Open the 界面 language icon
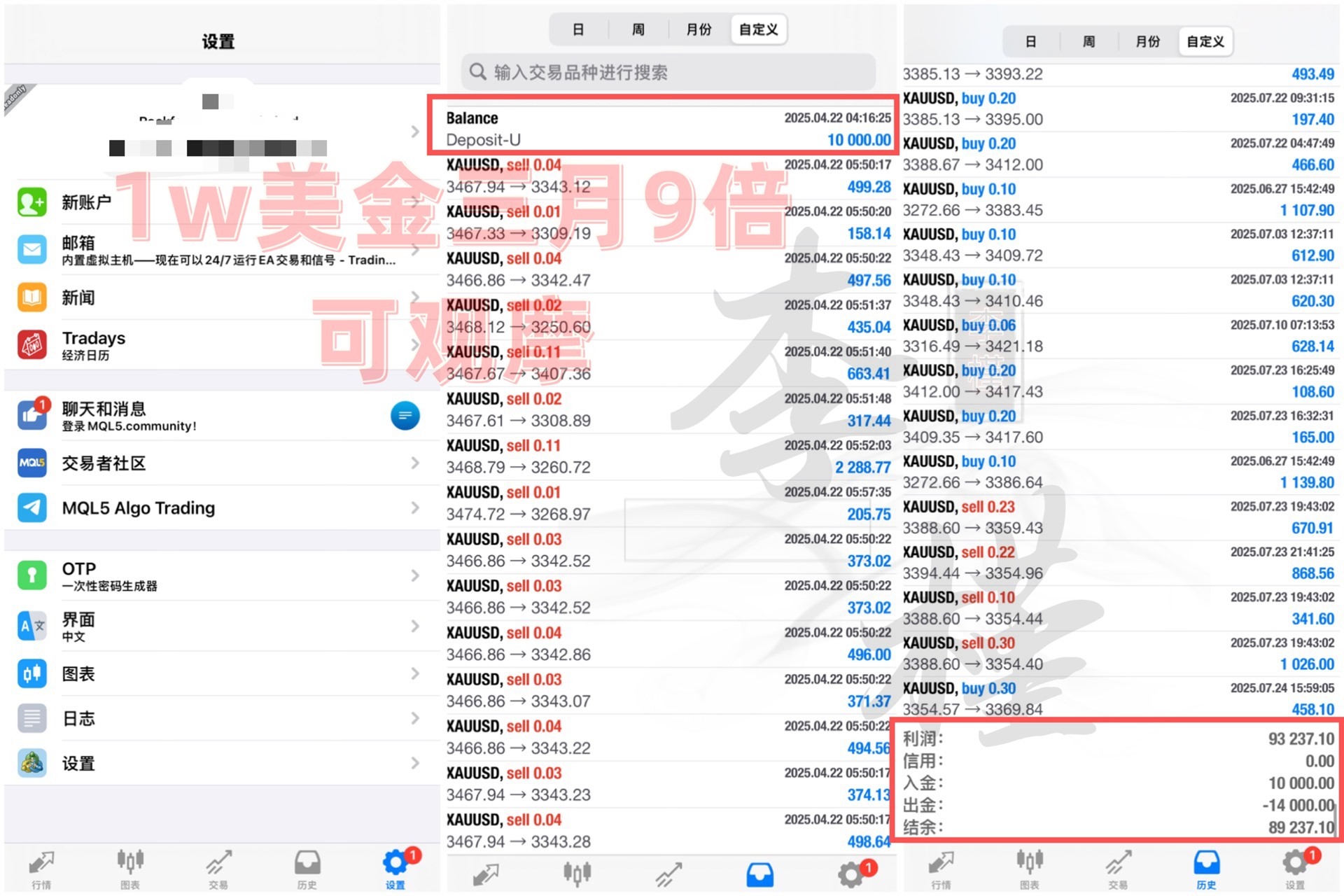This screenshot has height=896, width=1344. [x=32, y=626]
